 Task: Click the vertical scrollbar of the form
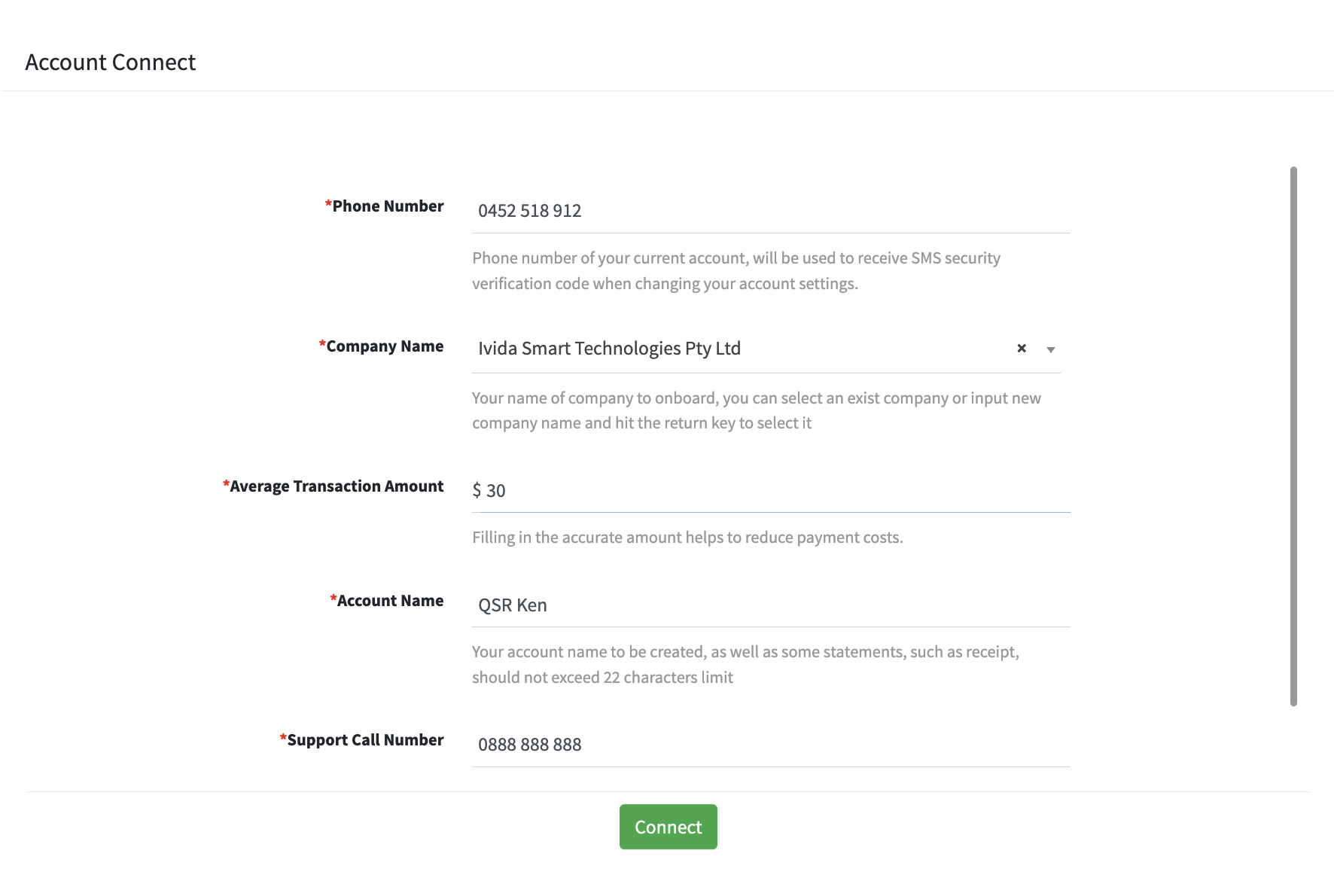click(x=1293, y=437)
